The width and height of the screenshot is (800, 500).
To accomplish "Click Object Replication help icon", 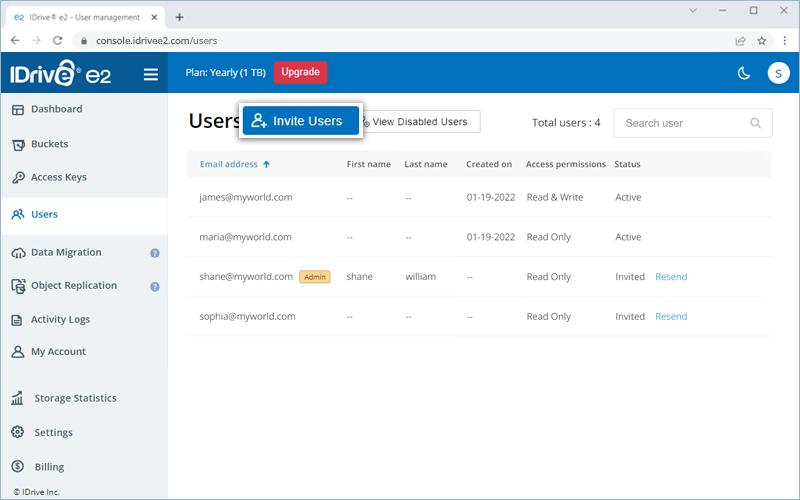I will (x=155, y=286).
